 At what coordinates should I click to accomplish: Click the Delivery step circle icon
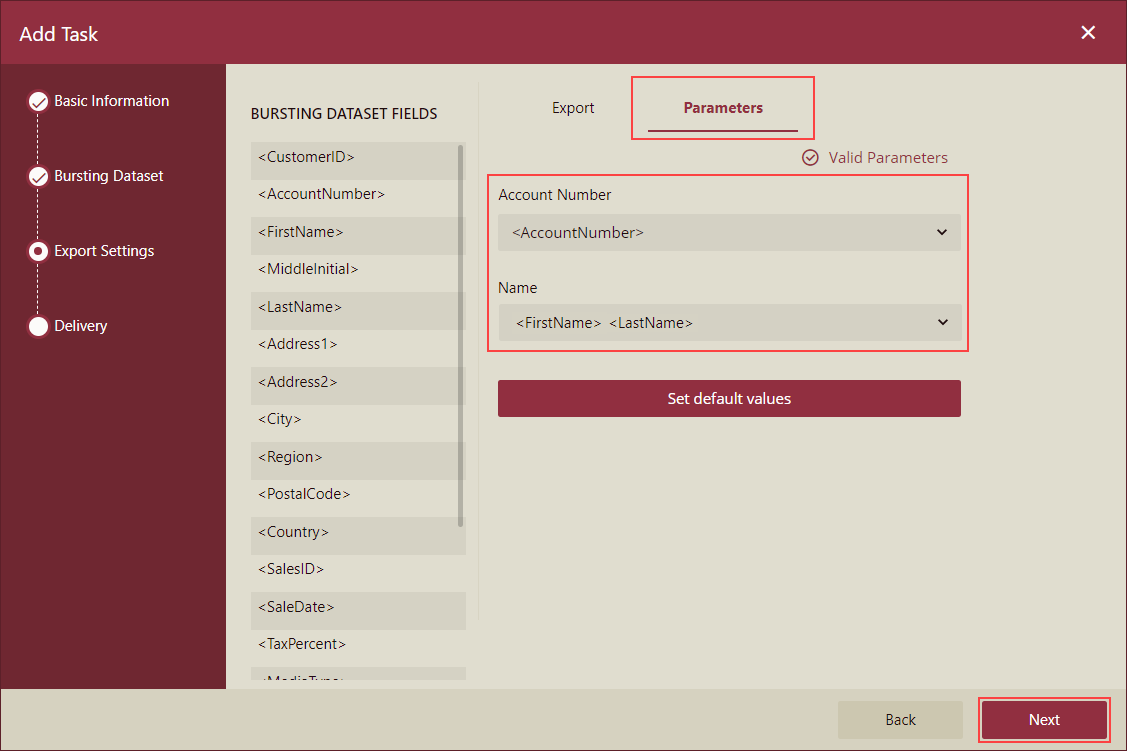pos(38,326)
